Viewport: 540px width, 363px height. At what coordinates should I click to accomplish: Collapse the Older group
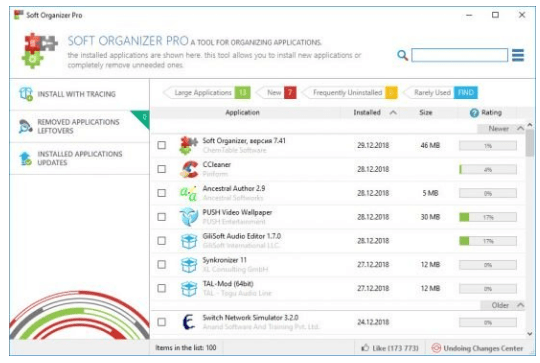click(520, 305)
